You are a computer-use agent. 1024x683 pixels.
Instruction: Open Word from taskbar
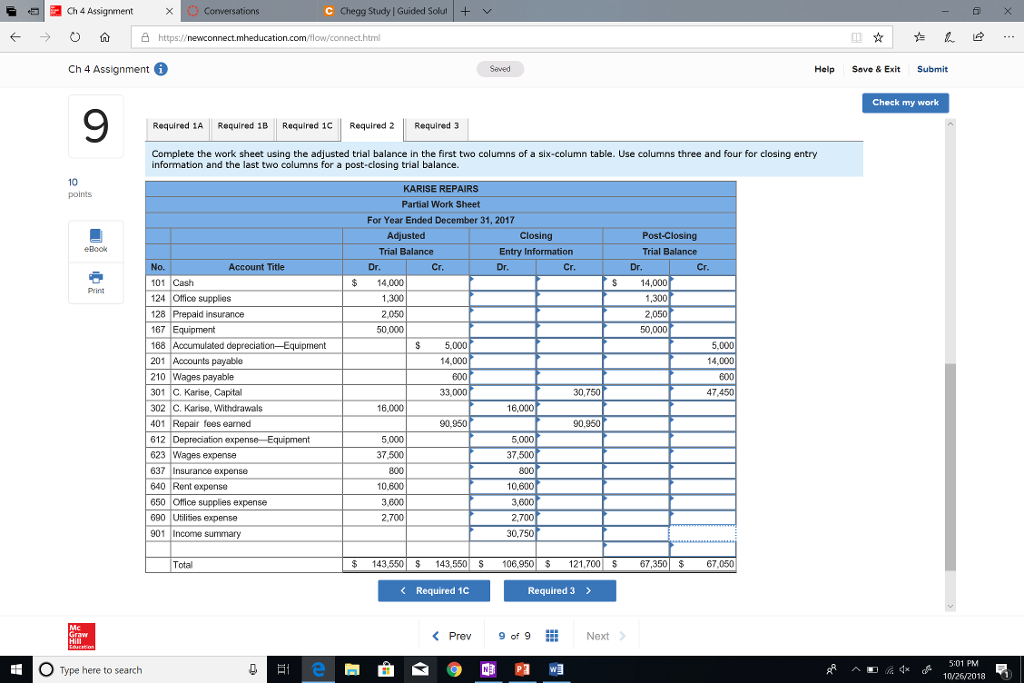556,670
